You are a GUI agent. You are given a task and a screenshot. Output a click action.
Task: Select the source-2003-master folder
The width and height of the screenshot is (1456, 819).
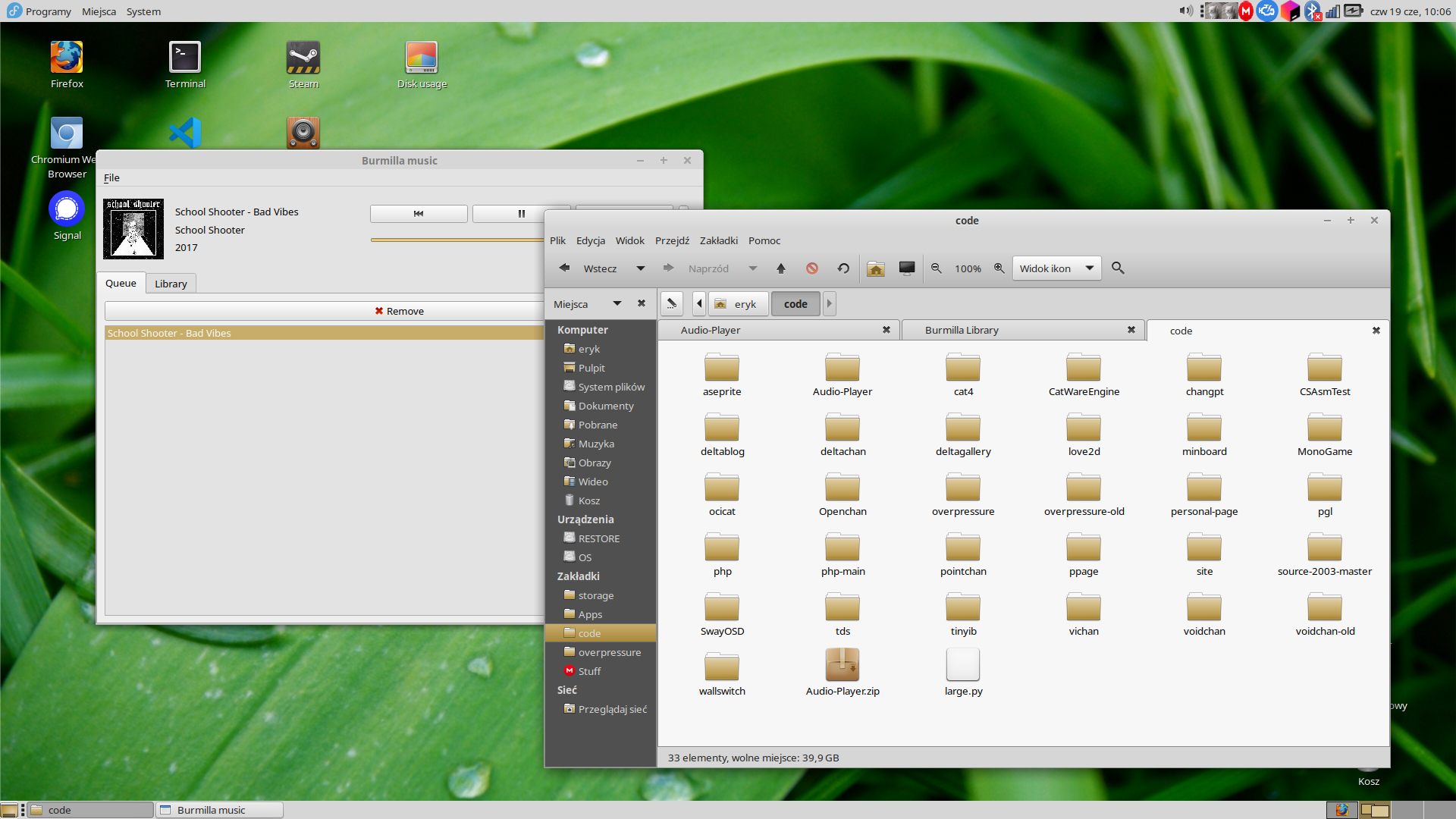tap(1325, 555)
